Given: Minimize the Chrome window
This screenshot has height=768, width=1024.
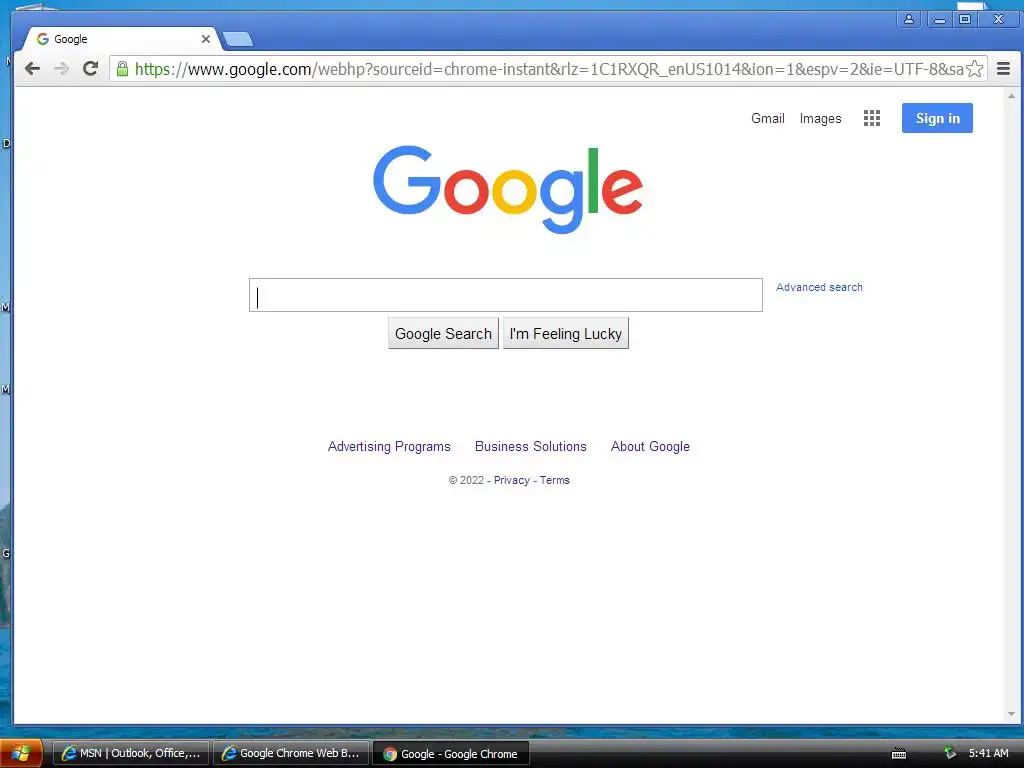Looking at the screenshot, I should (940, 19).
